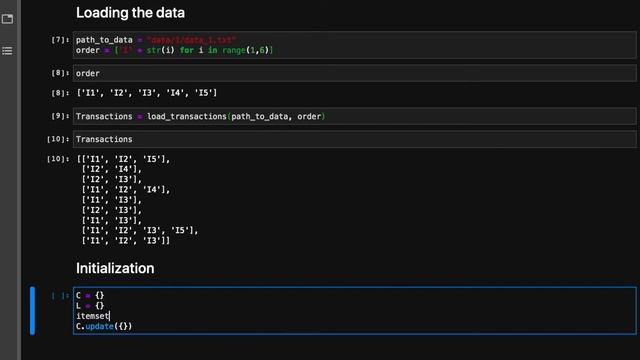Click output row ['I1', 'I2', 'I4']
Screen dimensions: 640x360
coord(126,189)
